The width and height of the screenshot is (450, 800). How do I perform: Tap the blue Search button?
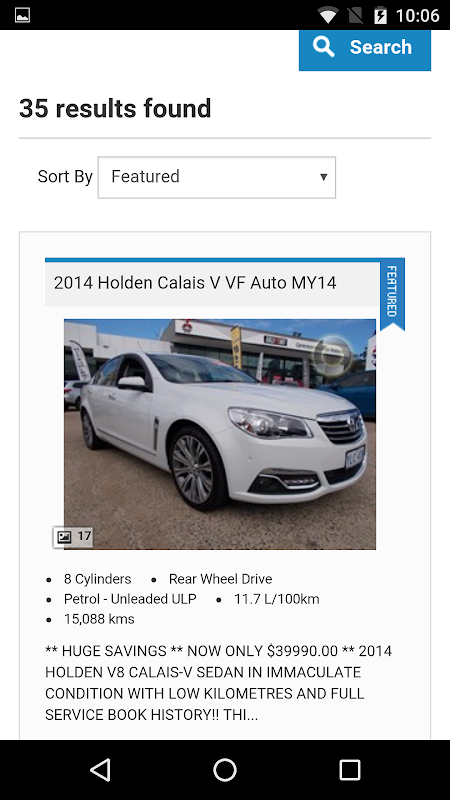[365, 49]
